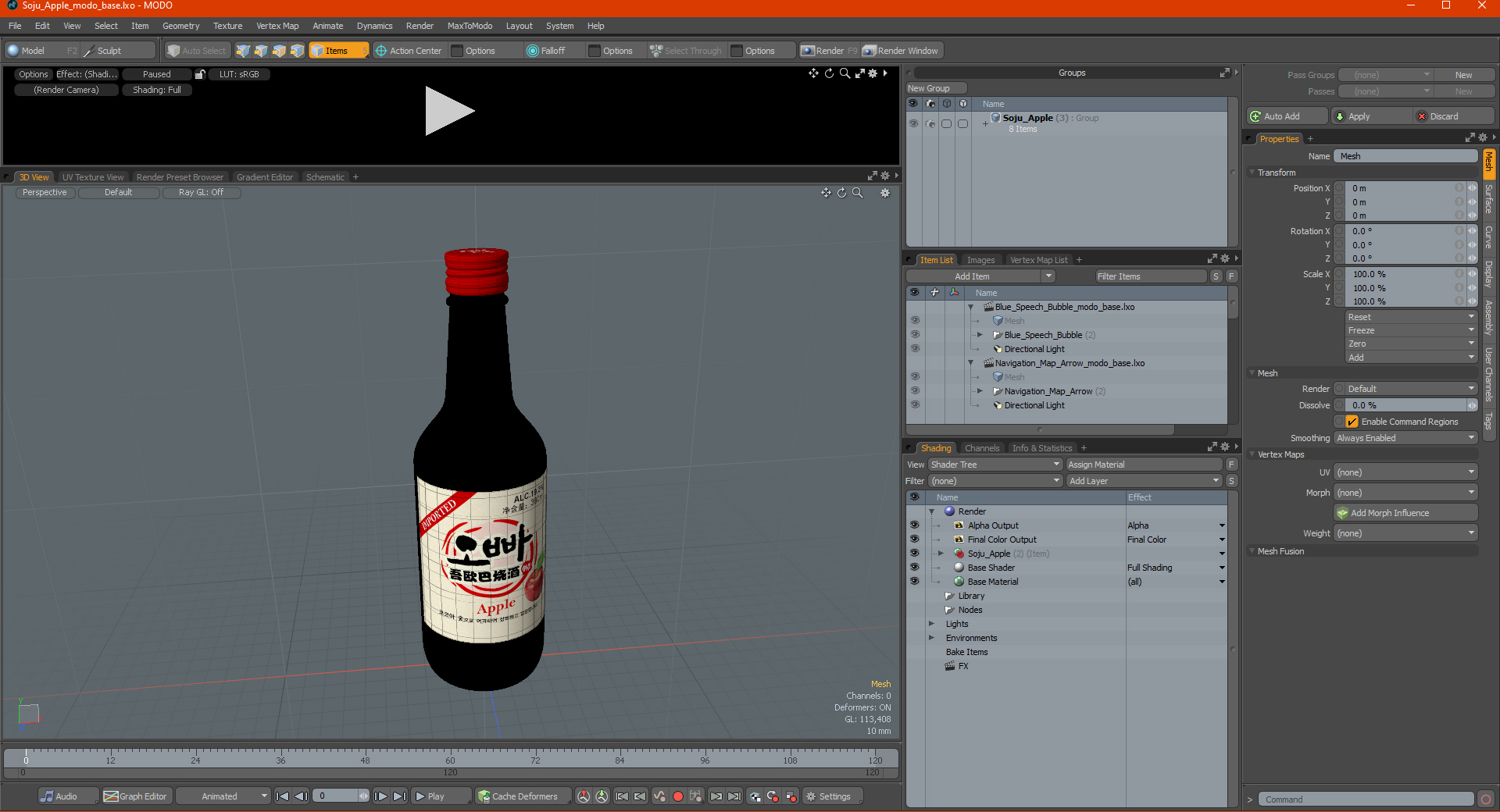Expand the Blue_Speech_Bubble tree item

980,335
